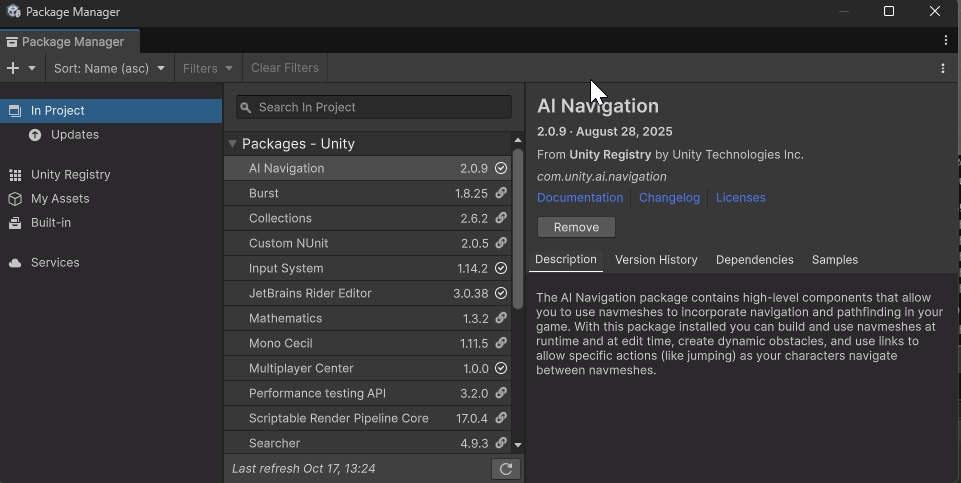Click the plus add package icon
Image resolution: width=961 pixels, height=483 pixels.
[13, 68]
